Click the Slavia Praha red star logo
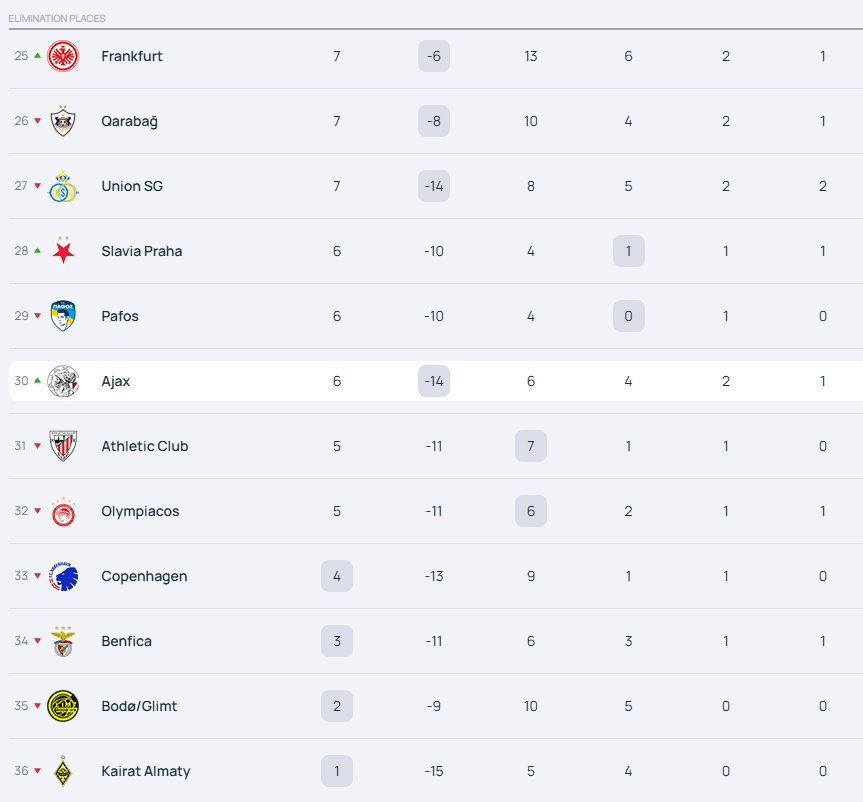This screenshot has height=802, width=863. (63, 251)
